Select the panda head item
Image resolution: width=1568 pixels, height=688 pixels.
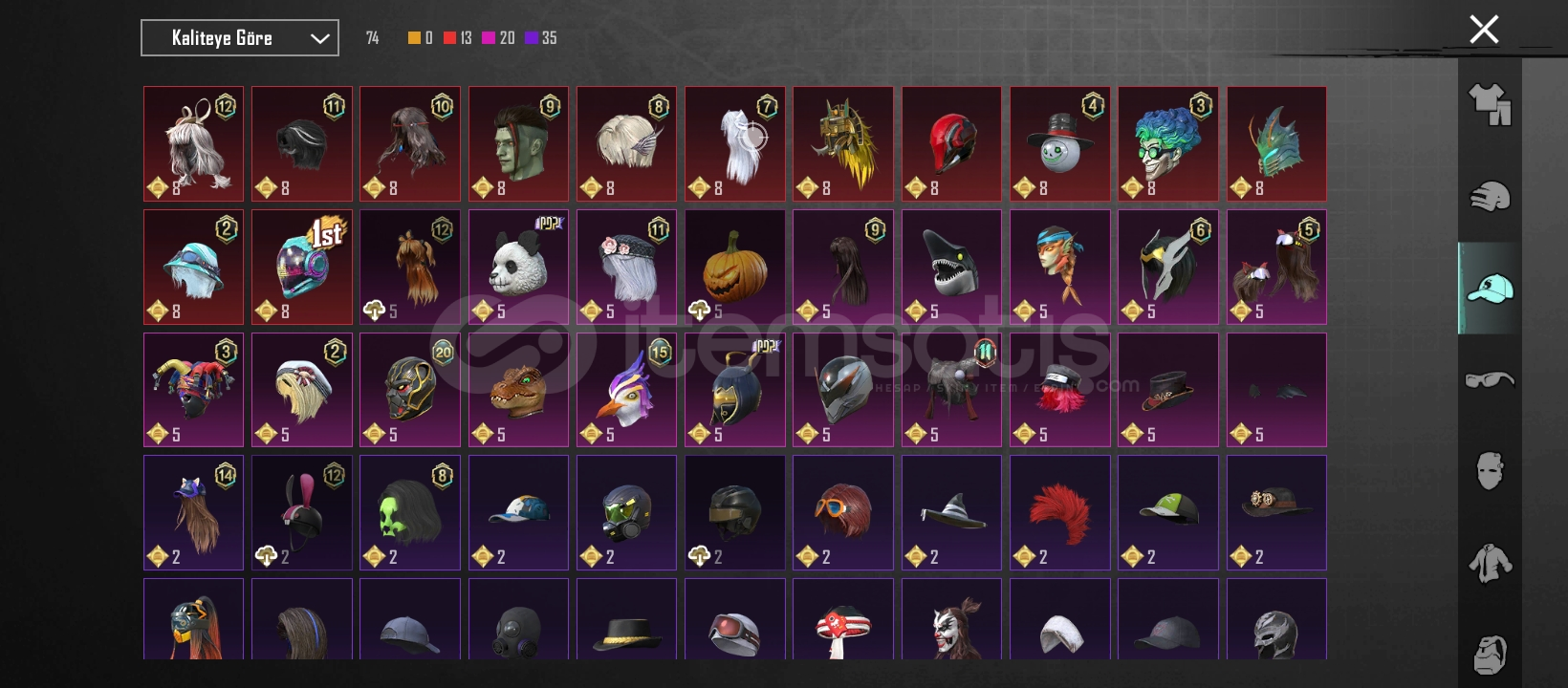[x=518, y=267]
